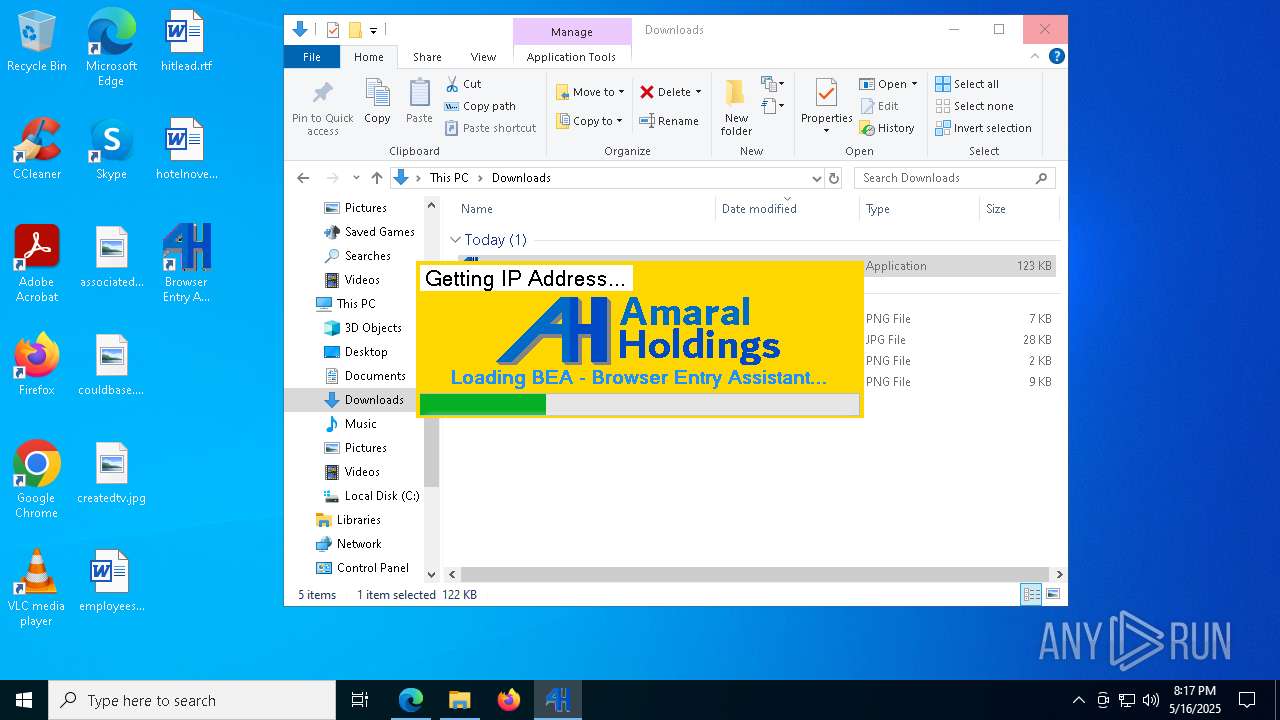Screen dimensions: 1280x720
Task: Sort by Type column header
Action: click(919, 209)
